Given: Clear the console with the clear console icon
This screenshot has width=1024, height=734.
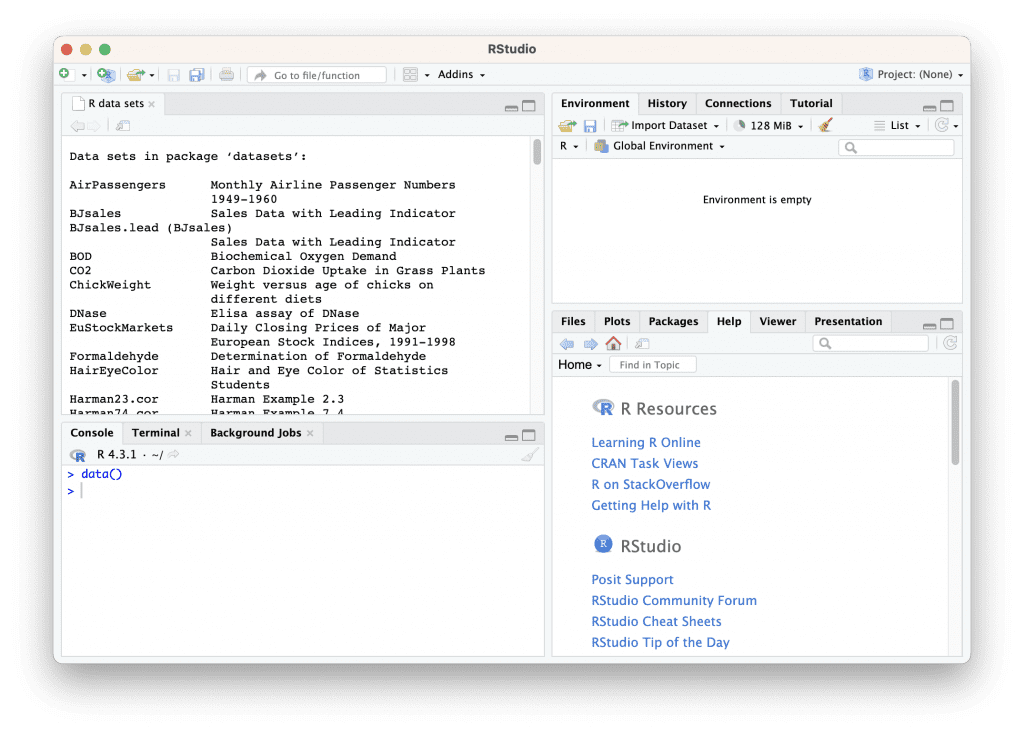Looking at the screenshot, I should coord(531,455).
